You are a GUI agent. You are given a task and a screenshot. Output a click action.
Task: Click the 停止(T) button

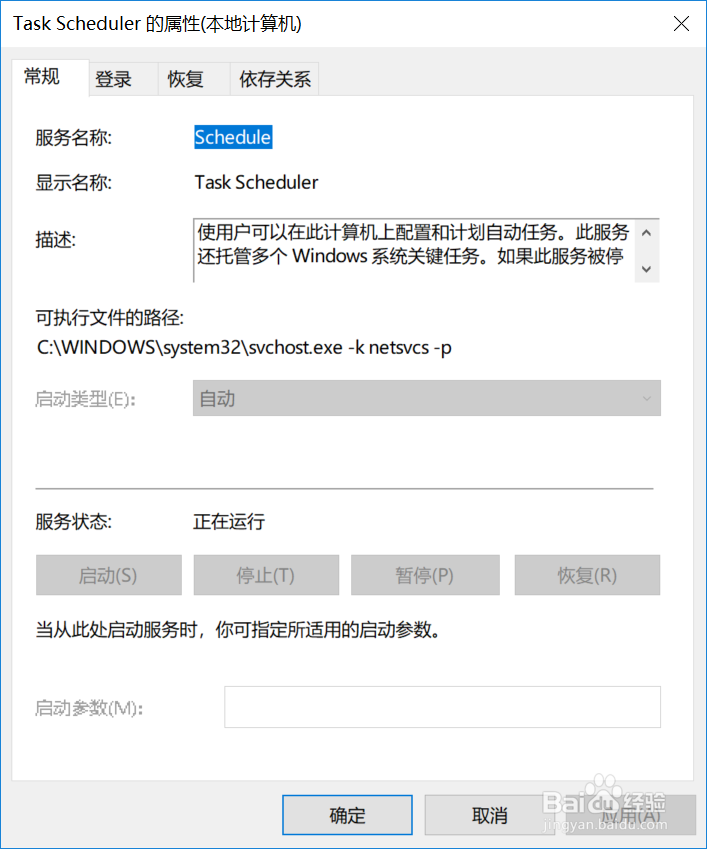pyautogui.click(x=266, y=575)
